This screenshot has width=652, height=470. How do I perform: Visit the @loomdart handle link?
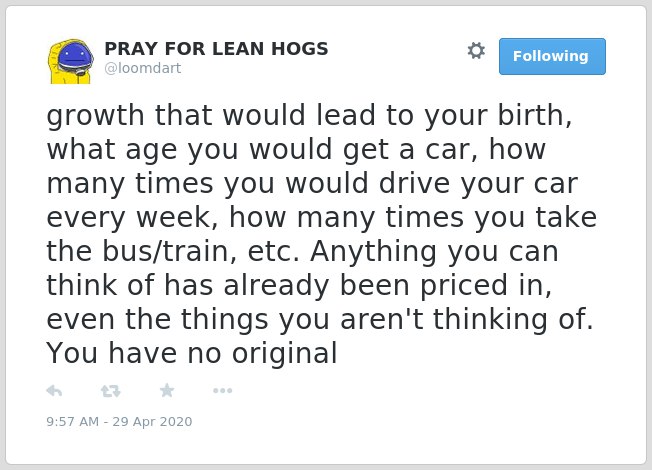143,68
